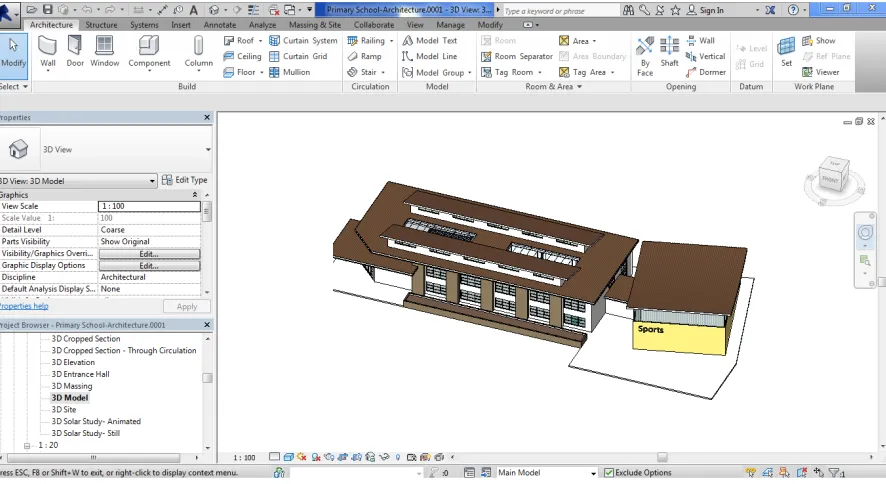
Task: Edit Visibility/Graphics Overrides
Action: 149,254
